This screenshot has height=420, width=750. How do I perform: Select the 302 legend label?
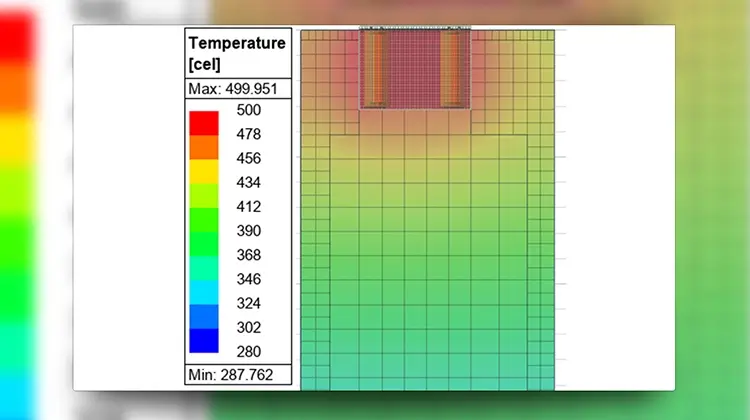(248, 327)
